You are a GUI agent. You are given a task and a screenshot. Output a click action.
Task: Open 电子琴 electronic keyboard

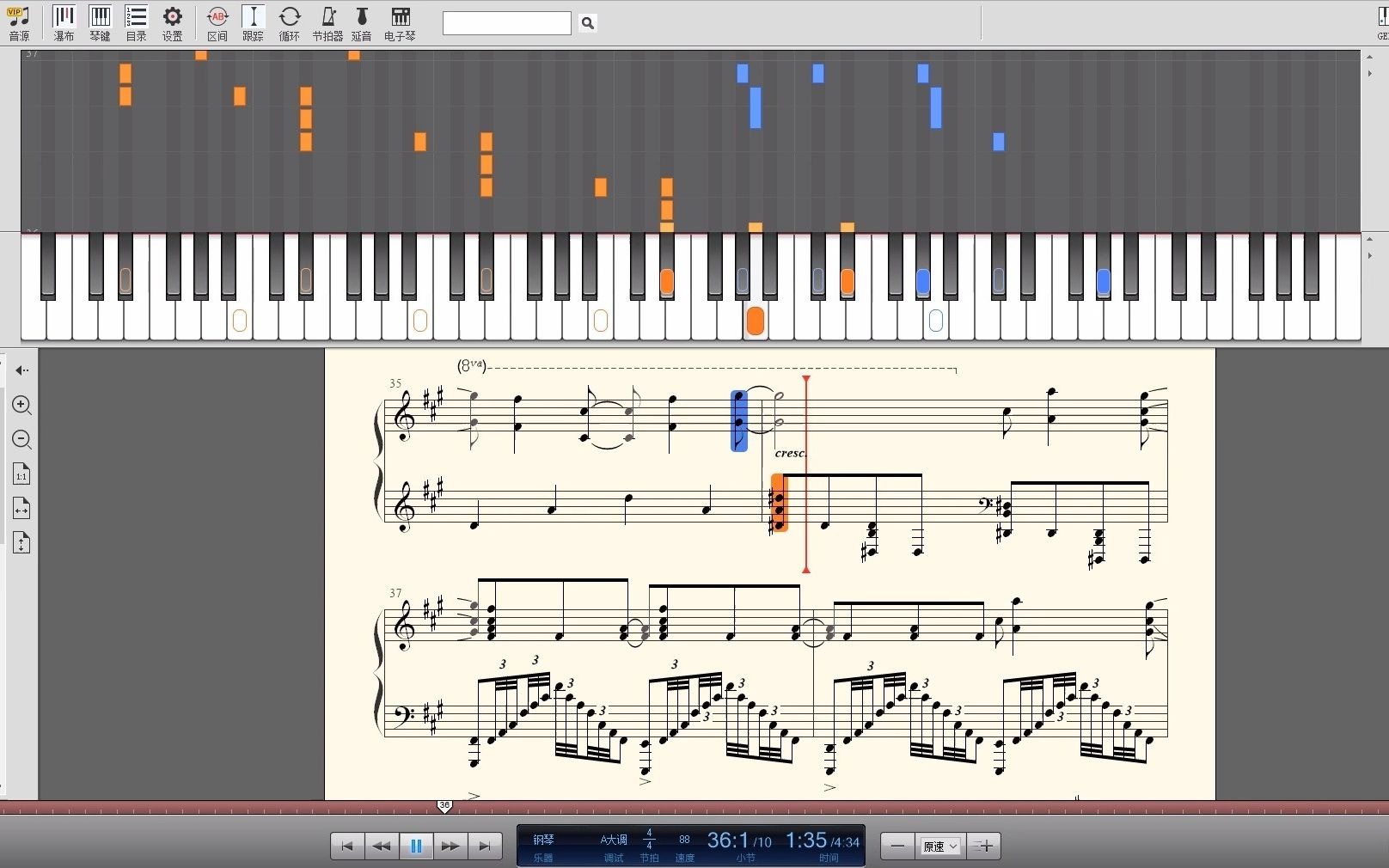[x=400, y=23]
